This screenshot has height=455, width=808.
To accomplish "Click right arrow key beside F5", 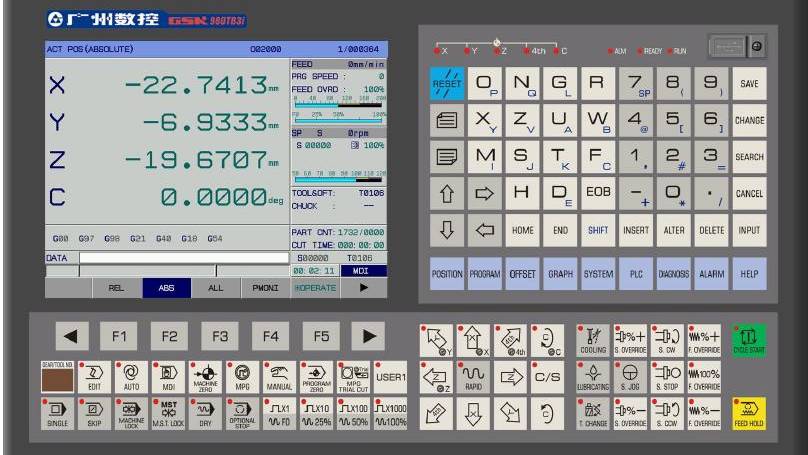I will 368,336.
